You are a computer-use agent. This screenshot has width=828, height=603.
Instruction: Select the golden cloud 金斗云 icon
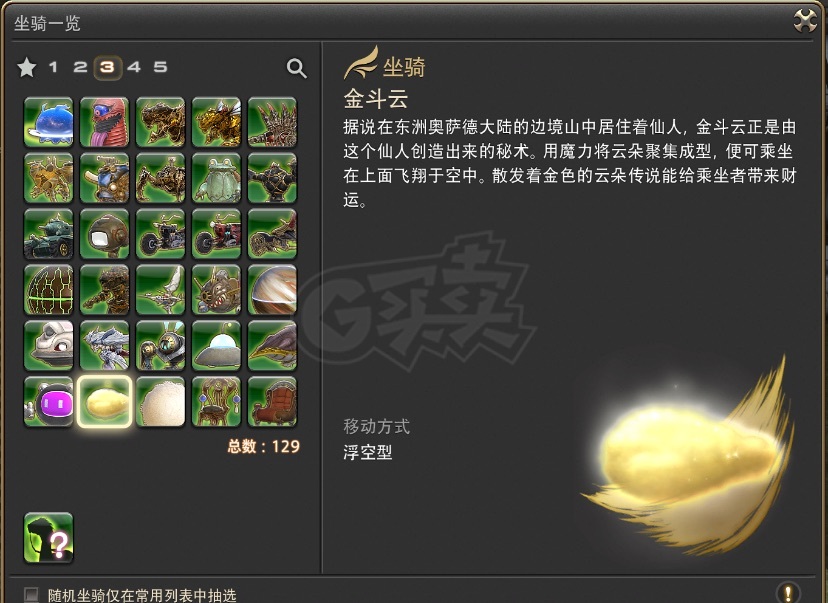click(105, 402)
